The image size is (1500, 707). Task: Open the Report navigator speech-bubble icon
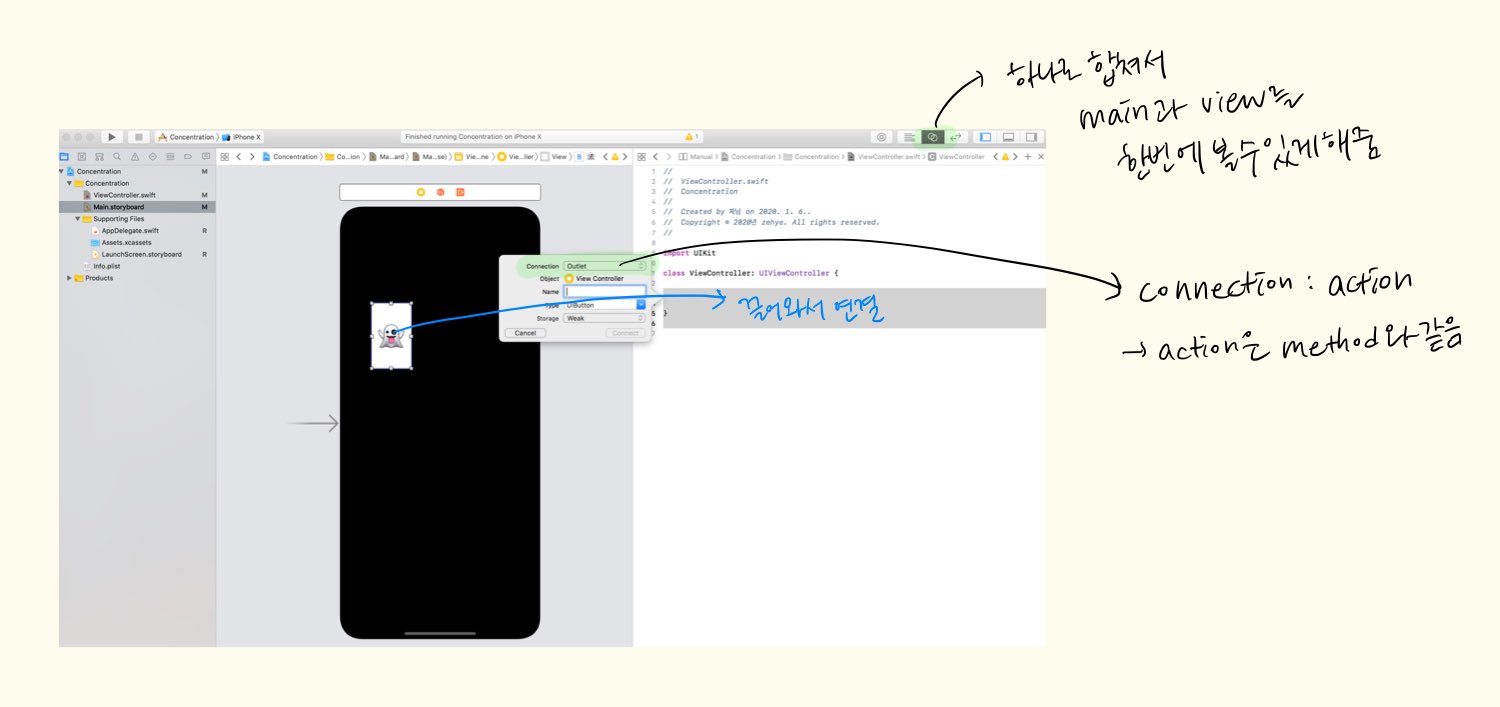(x=206, y=157)
